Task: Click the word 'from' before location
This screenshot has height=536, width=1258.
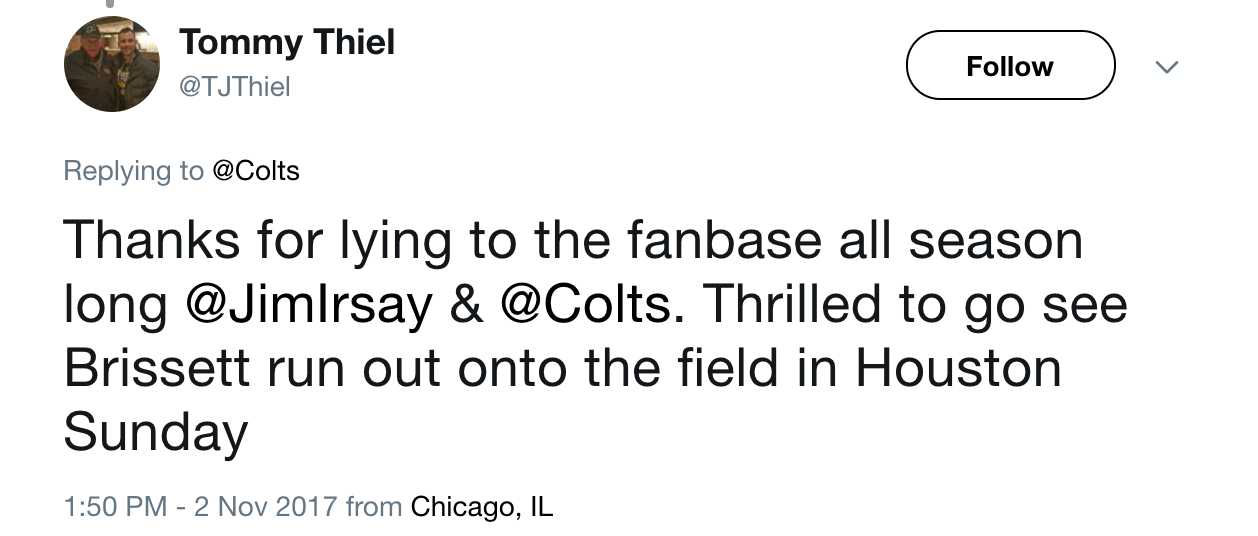Action: point(375,507)
